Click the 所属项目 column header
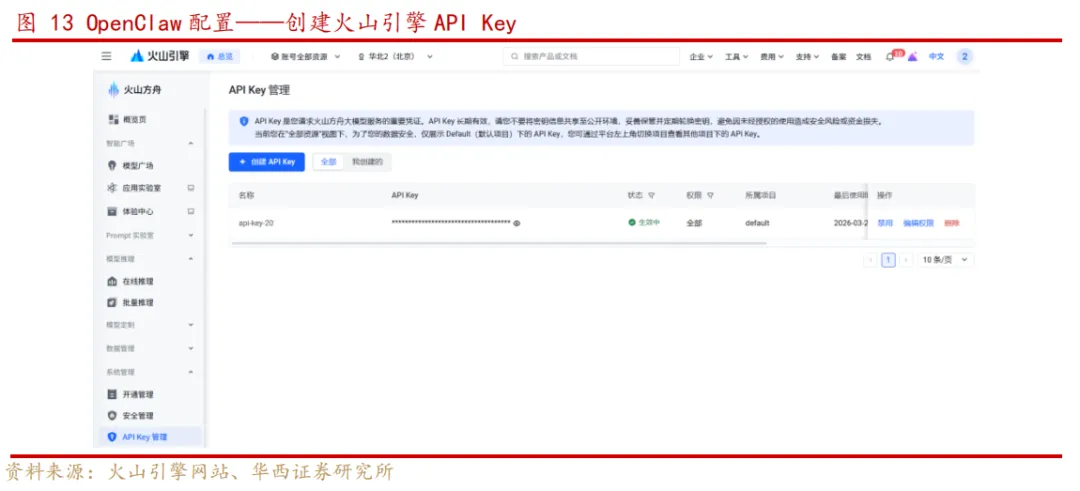 coord(760,196)
